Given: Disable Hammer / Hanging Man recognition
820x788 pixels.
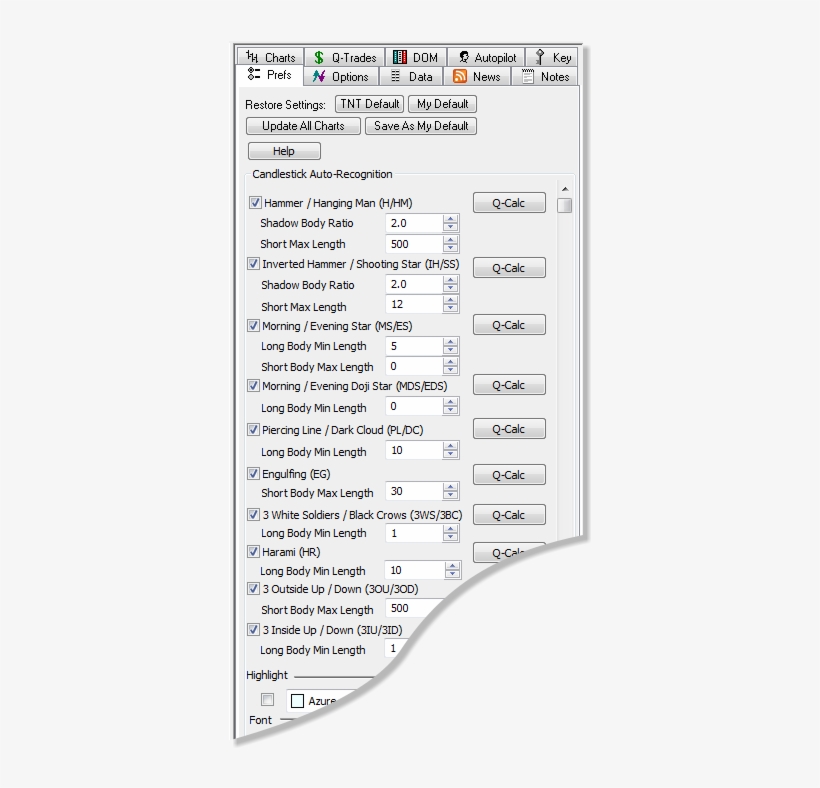Looking at the screenshot, I should point(255,202).
